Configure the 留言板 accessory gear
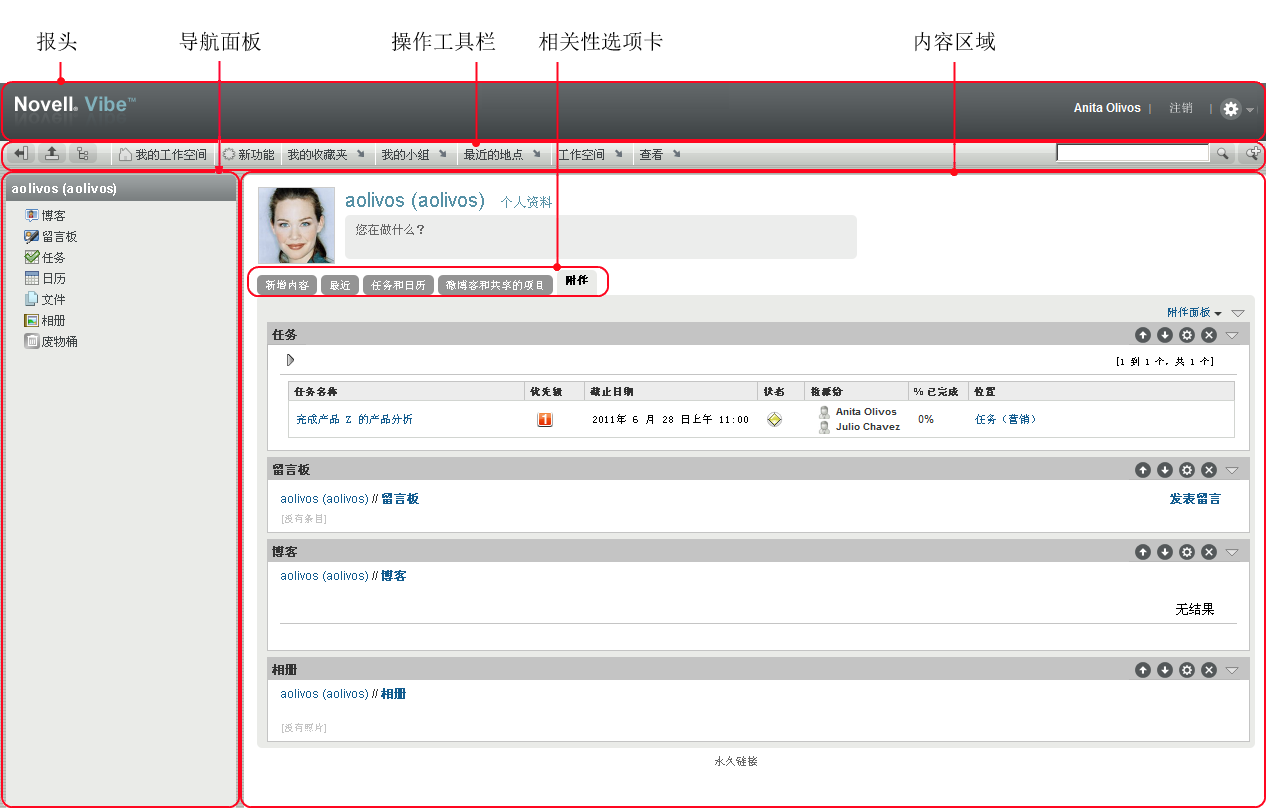The height and width of the screenshot is (808, 1266). click(x=1187, y=470)
